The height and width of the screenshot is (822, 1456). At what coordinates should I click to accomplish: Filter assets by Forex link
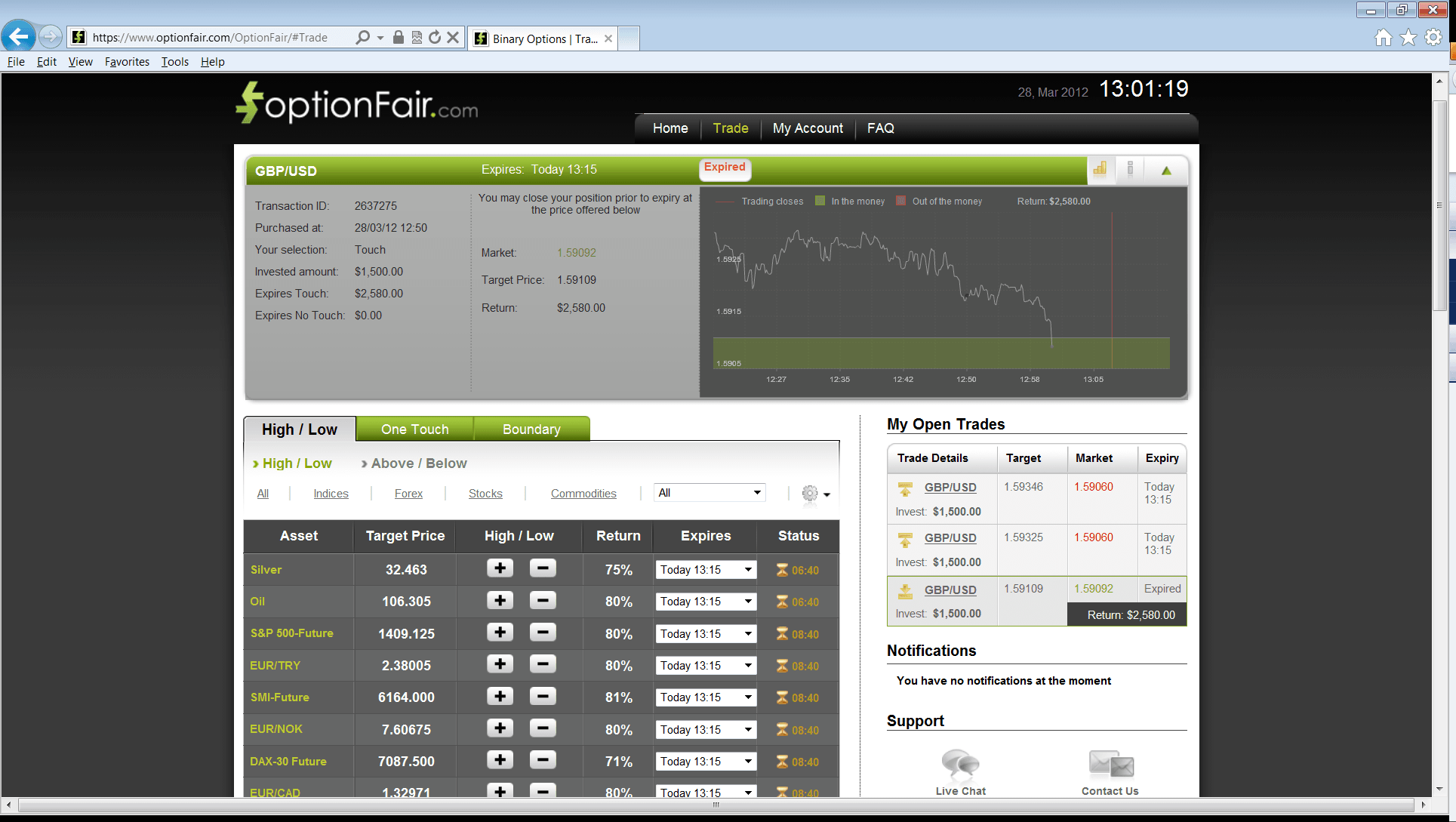pyautogui.click(x=408, y=493)
